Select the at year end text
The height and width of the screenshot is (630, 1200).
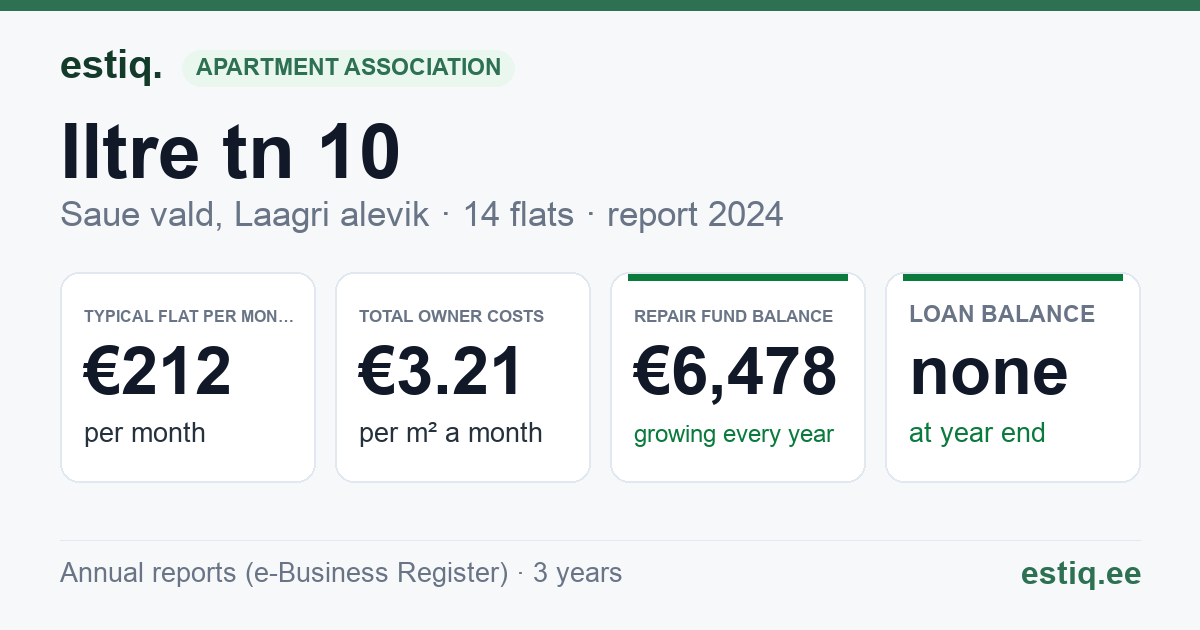point(977,433)
